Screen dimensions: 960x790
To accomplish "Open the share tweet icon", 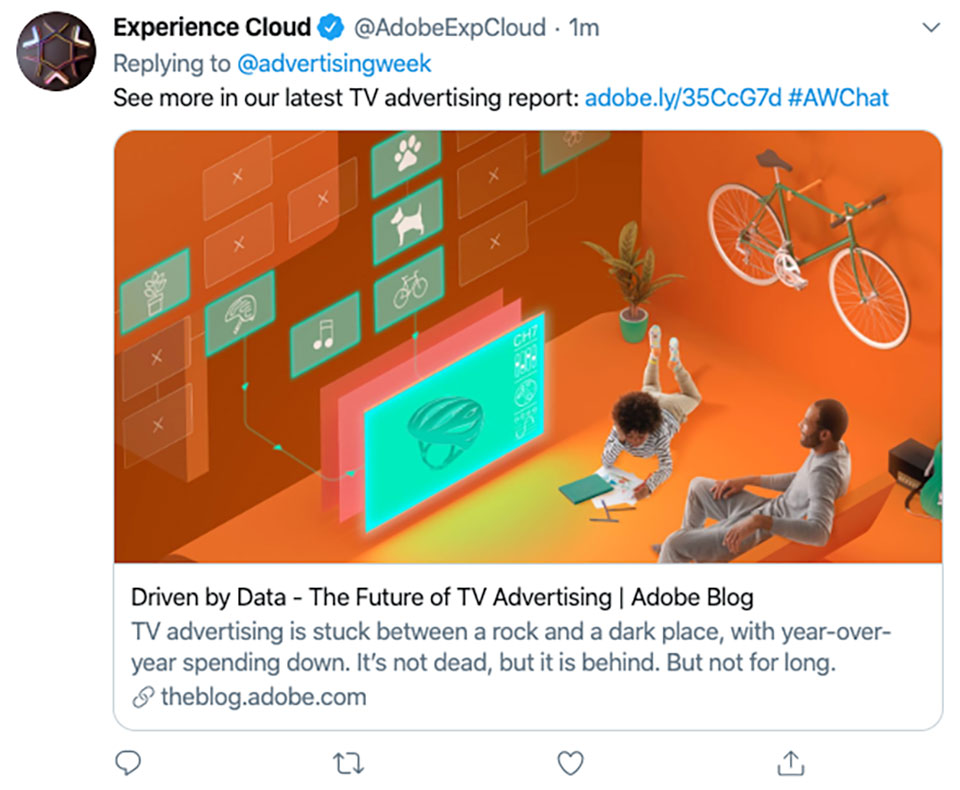I will (x=790, y=763).
